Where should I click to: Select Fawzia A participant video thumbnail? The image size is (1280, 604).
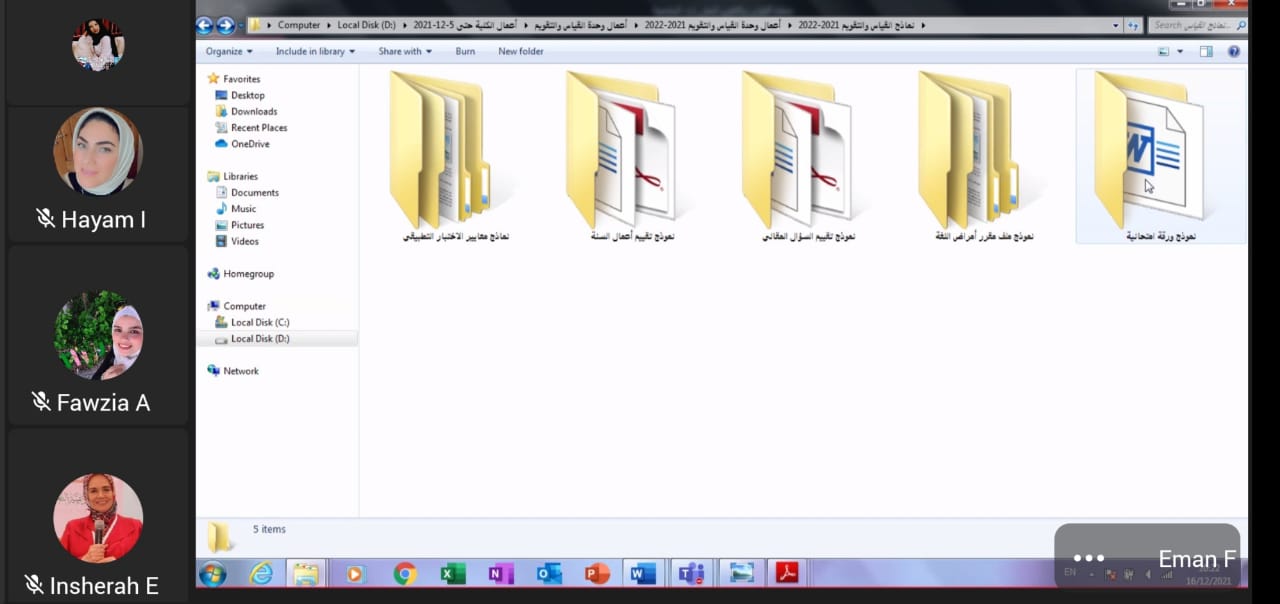(98, 335)
